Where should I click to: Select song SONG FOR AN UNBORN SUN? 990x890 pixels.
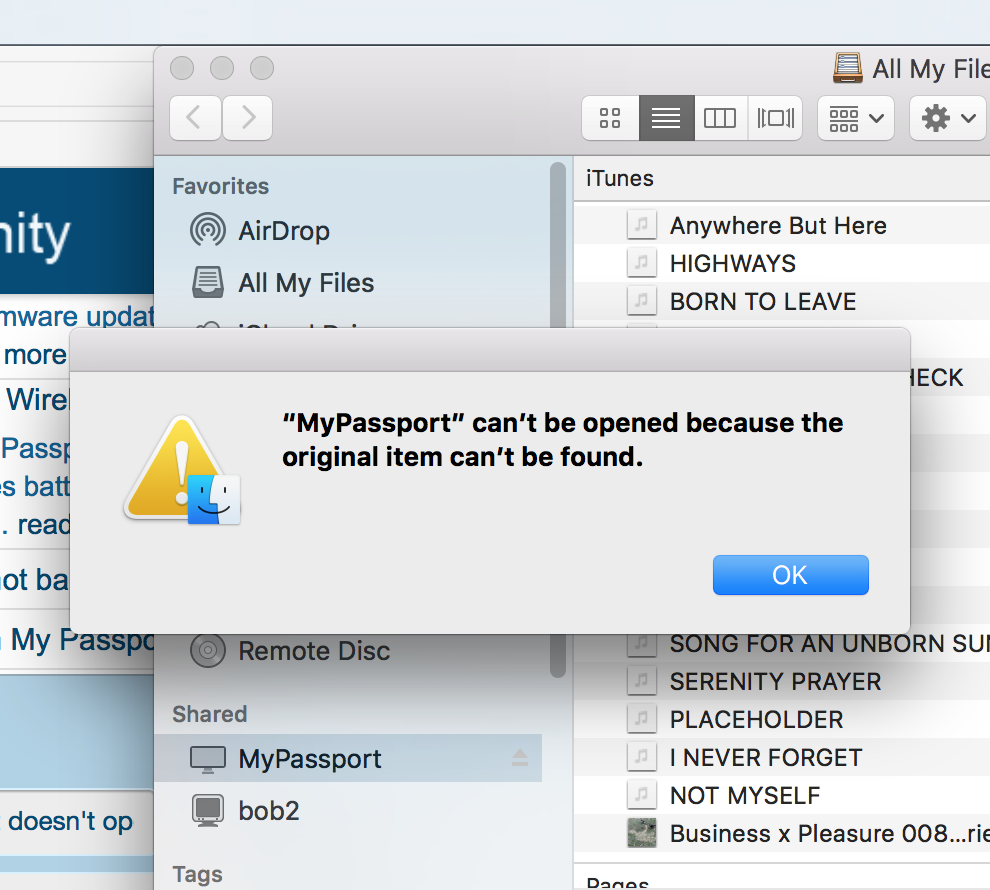(782, 643)
